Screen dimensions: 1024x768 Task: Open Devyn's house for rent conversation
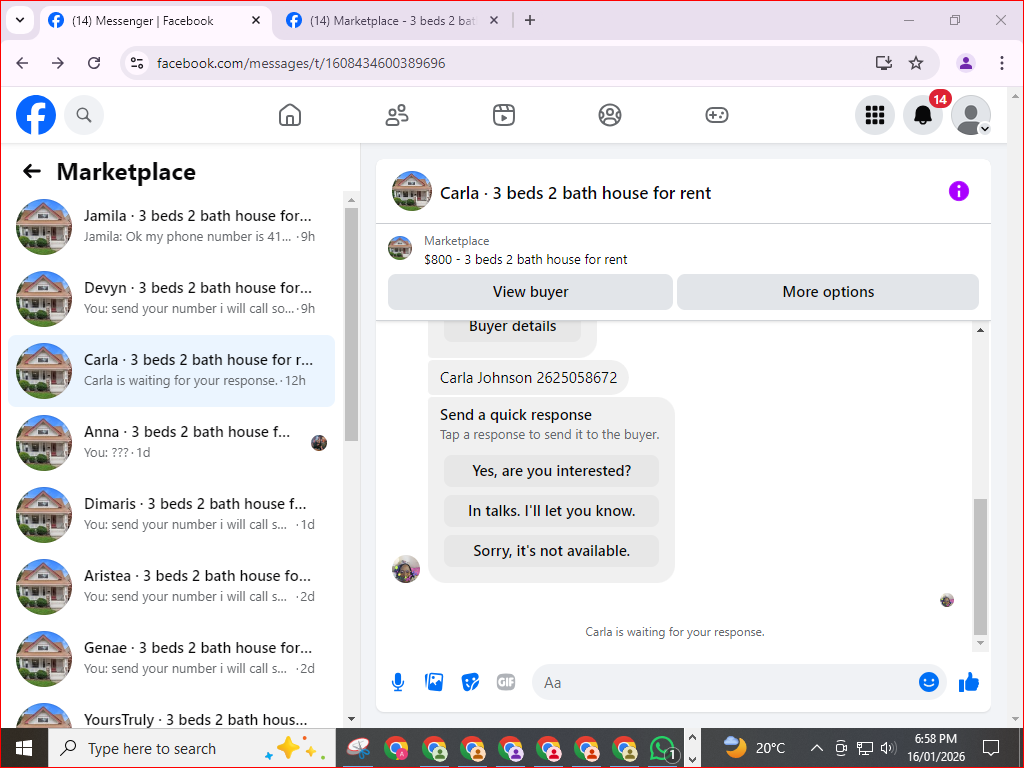point(172,298)
